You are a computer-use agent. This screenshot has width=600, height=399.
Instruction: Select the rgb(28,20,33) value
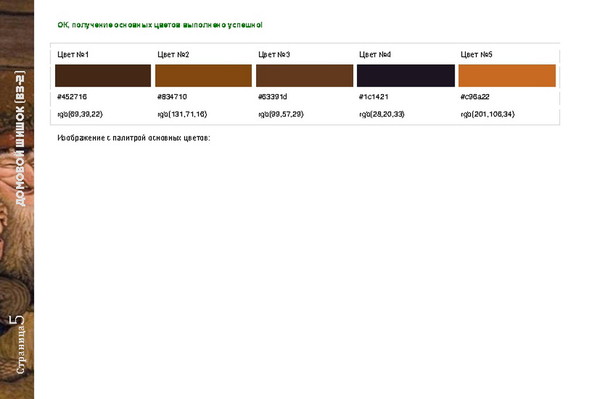tap(382, 114)
